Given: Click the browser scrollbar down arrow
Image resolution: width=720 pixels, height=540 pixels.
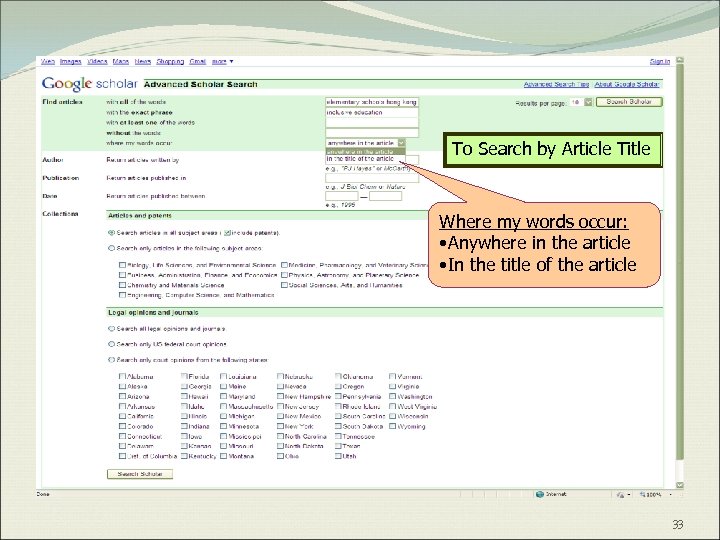Looking at the screenshot, I should coord(680,485).
